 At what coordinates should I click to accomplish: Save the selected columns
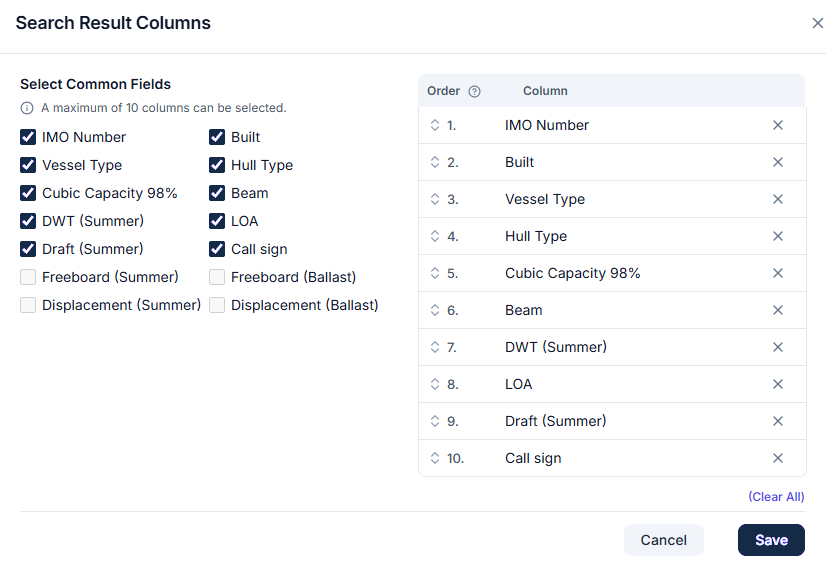[771, 540]
